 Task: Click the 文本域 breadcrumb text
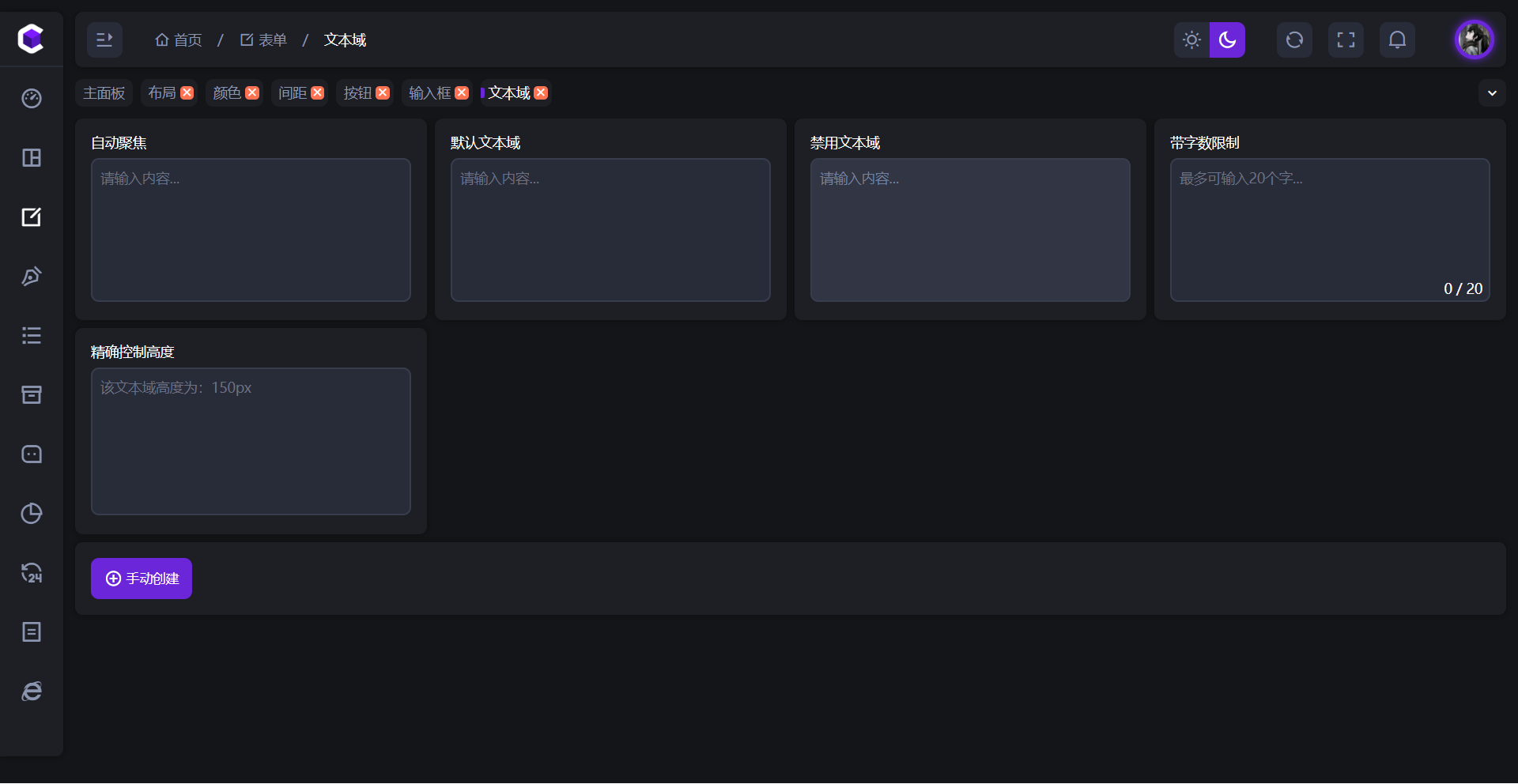pyautogui.click(x=345, y=40)
